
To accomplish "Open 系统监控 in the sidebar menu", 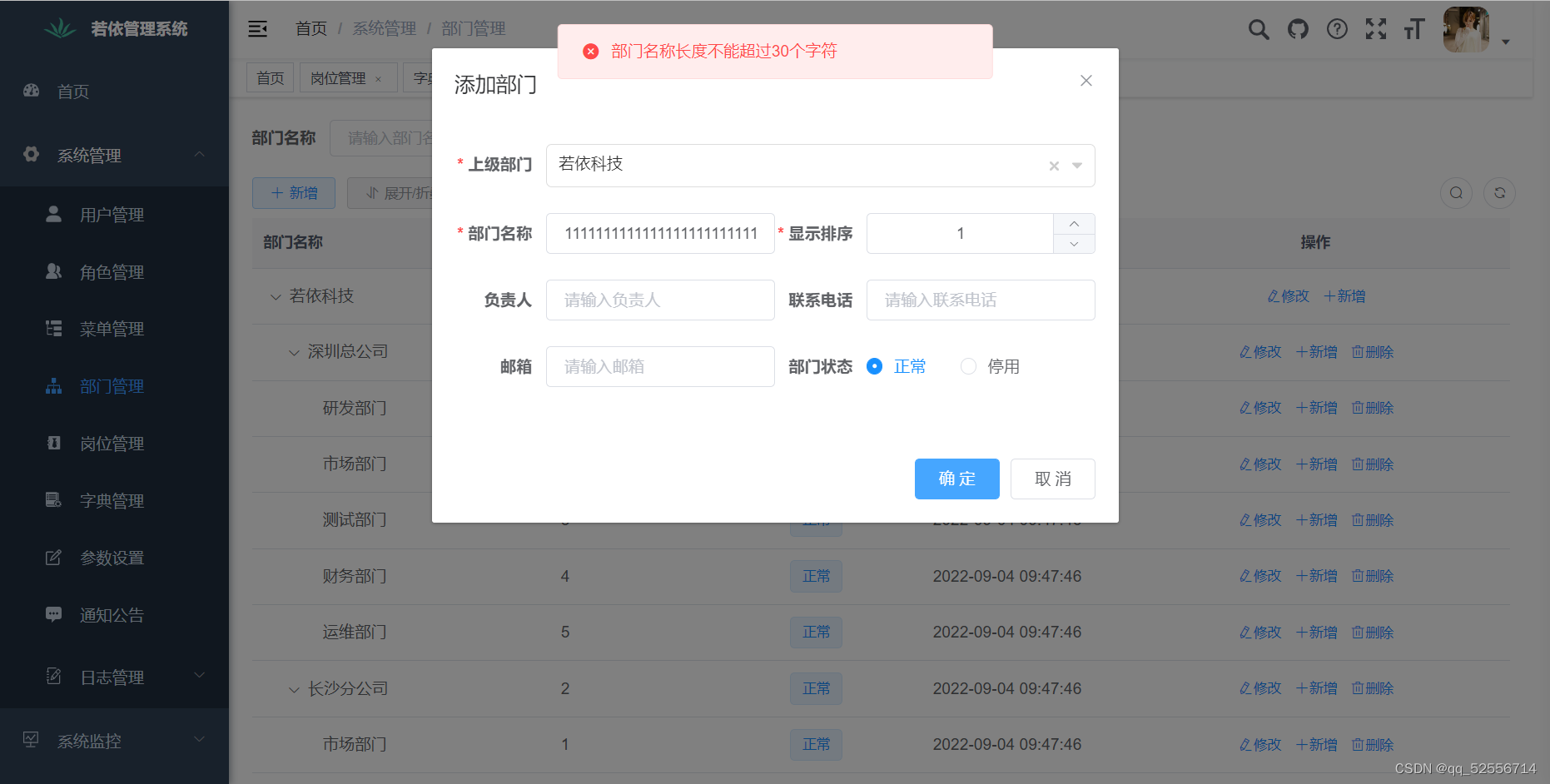I will click(x=89, y=740).
